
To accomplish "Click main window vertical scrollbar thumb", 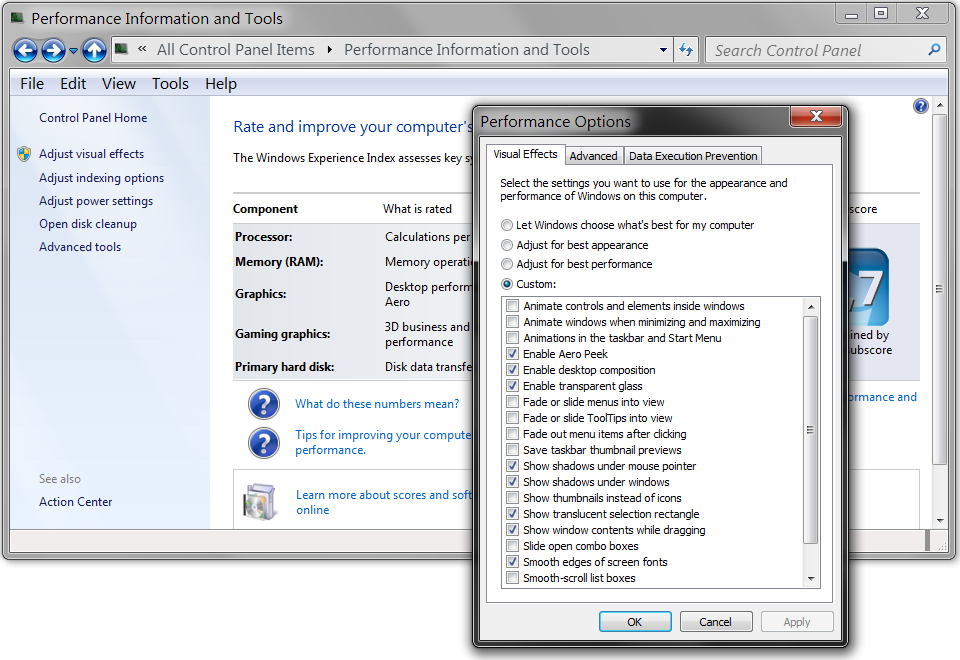I will 939,289.
